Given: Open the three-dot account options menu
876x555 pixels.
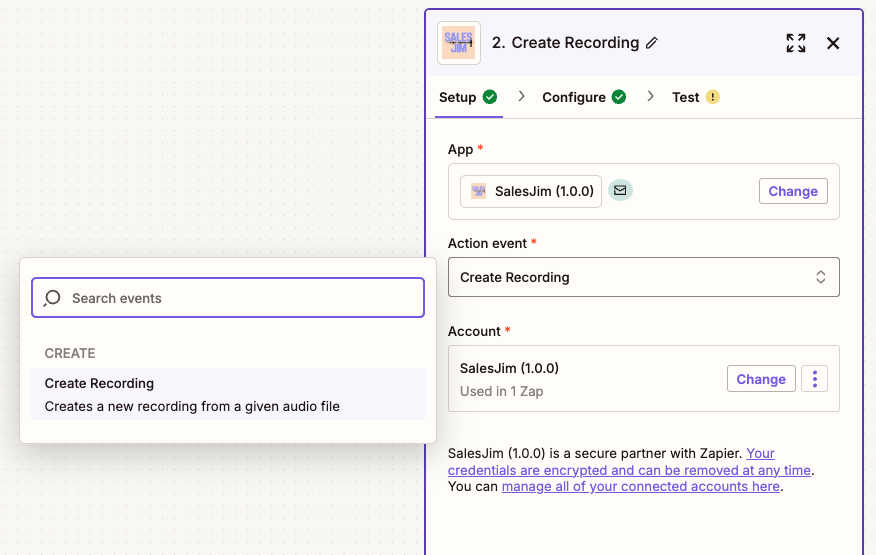Looking at the screenshot, I should coord(814,379).
